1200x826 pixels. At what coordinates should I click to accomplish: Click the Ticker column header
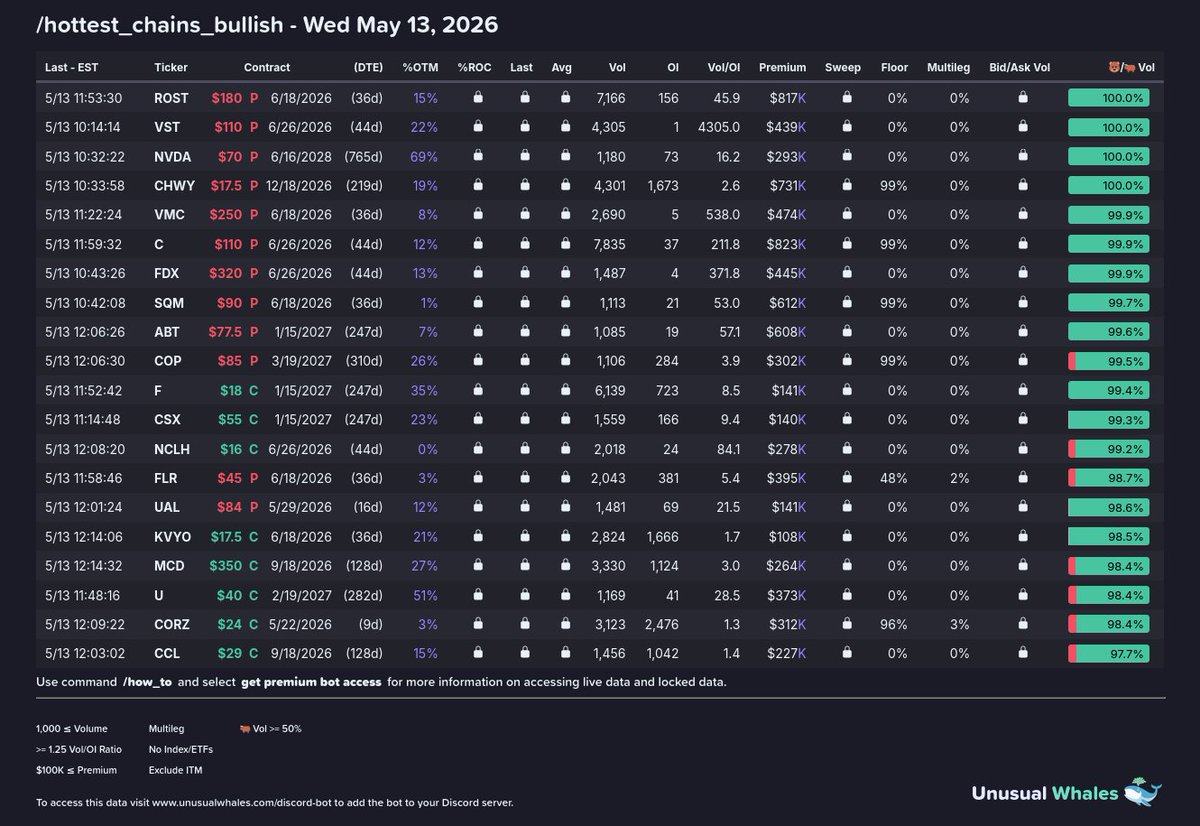pyautogui.click(x=171, y=67)
